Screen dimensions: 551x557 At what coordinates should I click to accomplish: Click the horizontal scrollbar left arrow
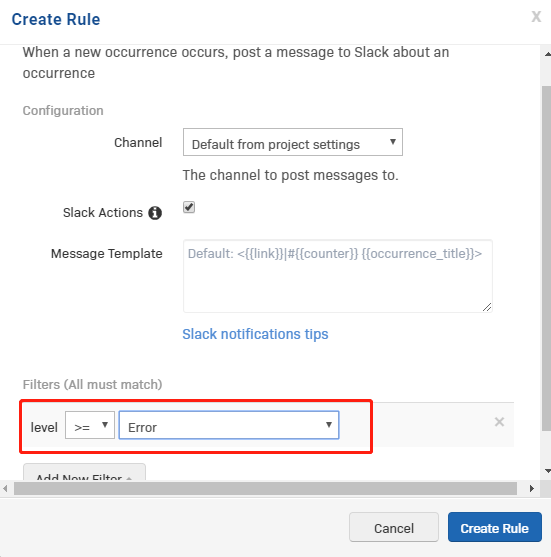5,488
